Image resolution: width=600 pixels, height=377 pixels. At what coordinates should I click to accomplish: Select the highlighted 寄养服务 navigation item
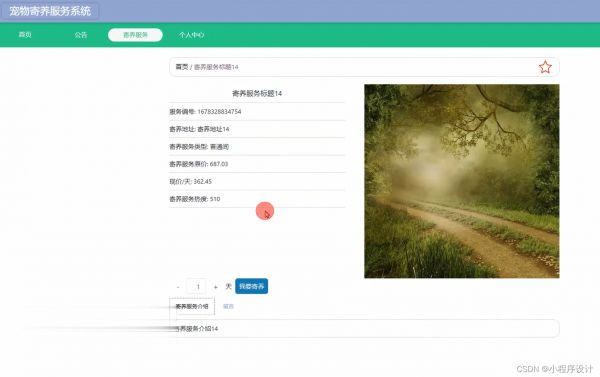pos(135,35)
